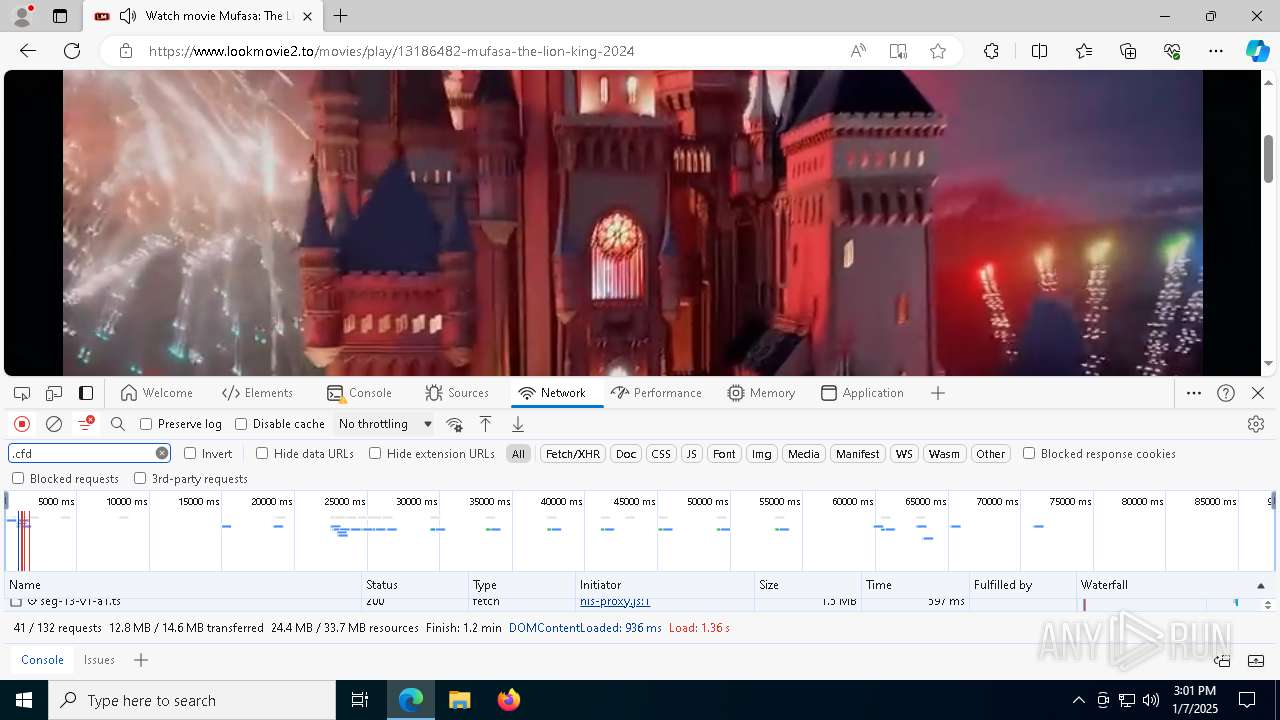Viewport: 1280px width, 720px height.
Task: Check the Blocked requests checkbox
Action: pyautogui.click(x=18, y=478)
